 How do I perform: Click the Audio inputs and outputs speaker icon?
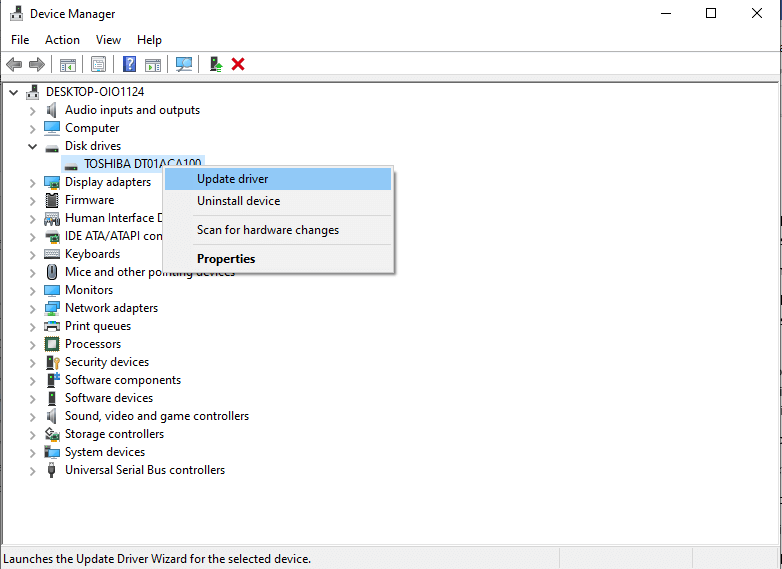(52, 110)
